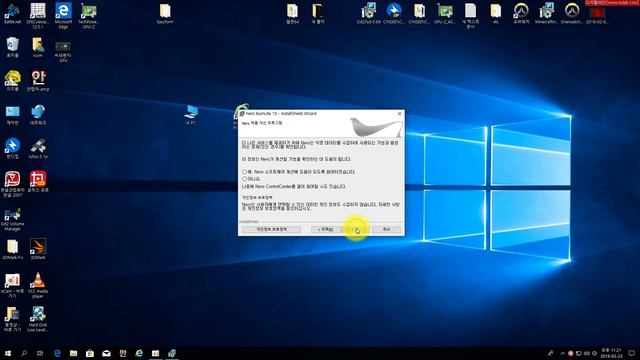Image resolution: width=640 pixels, height=360 pixels.
Task: Click the privacy policy button in Nero wizard
Action: point(271,229)
